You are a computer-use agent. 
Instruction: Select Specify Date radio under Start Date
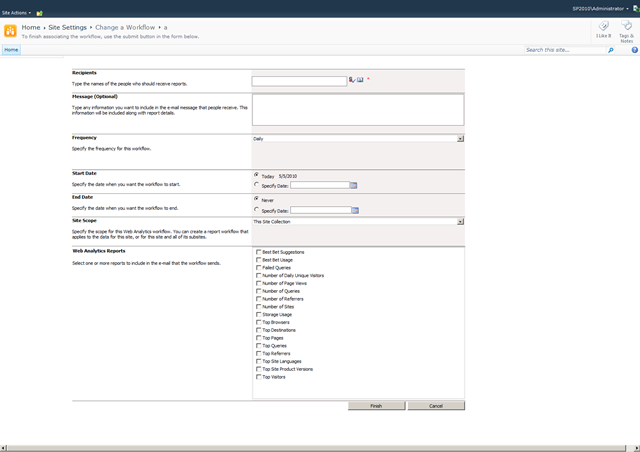(x=256, y=185)
